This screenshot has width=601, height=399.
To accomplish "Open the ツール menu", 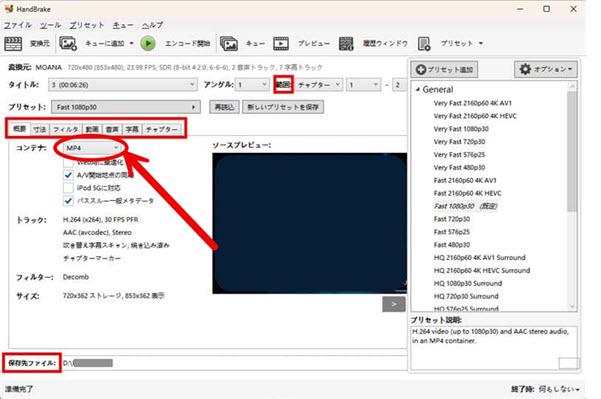I will (x=51, y=25).
